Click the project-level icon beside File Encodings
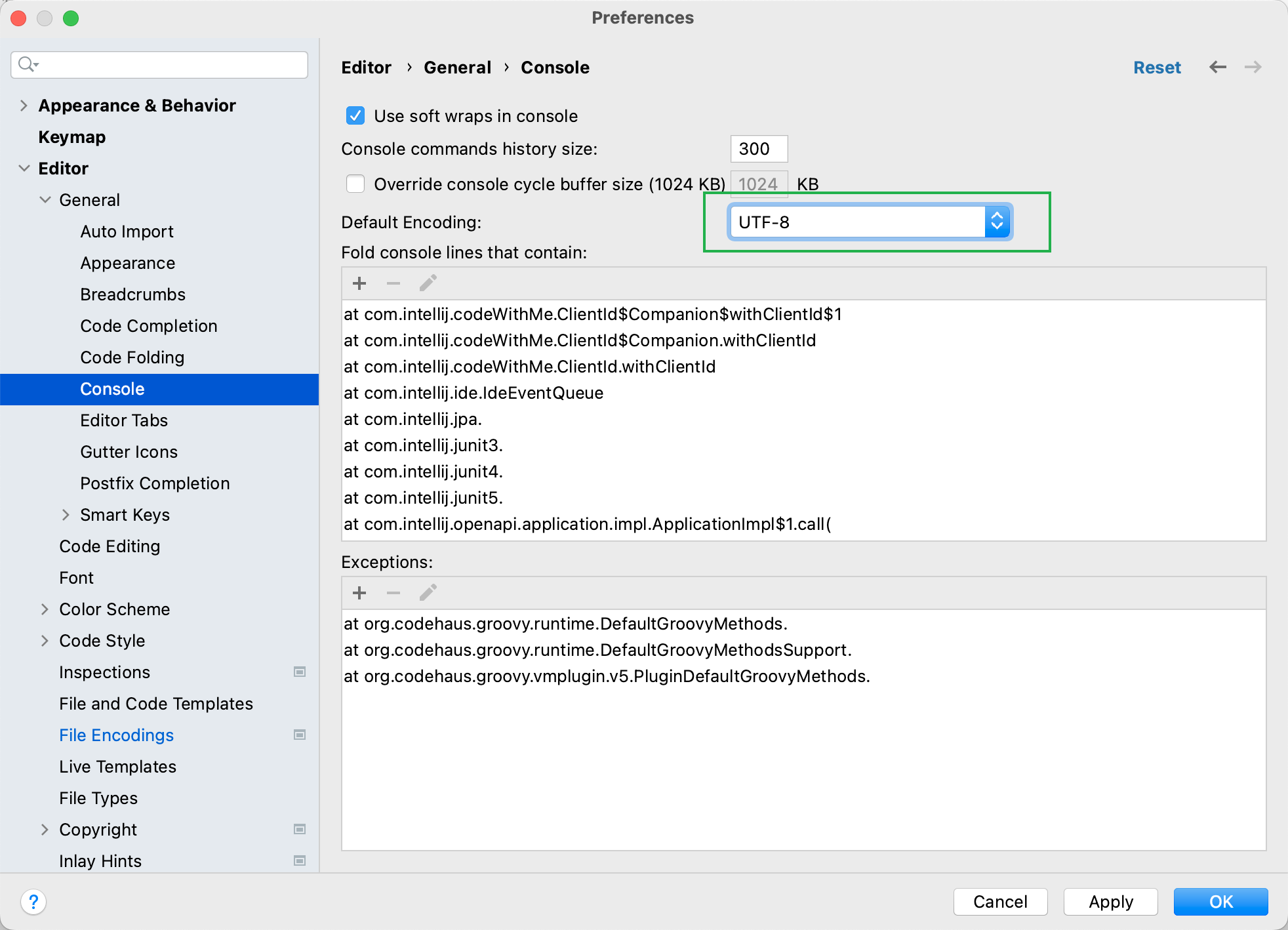Screen dimensions: 1288x930 [300, 735]
